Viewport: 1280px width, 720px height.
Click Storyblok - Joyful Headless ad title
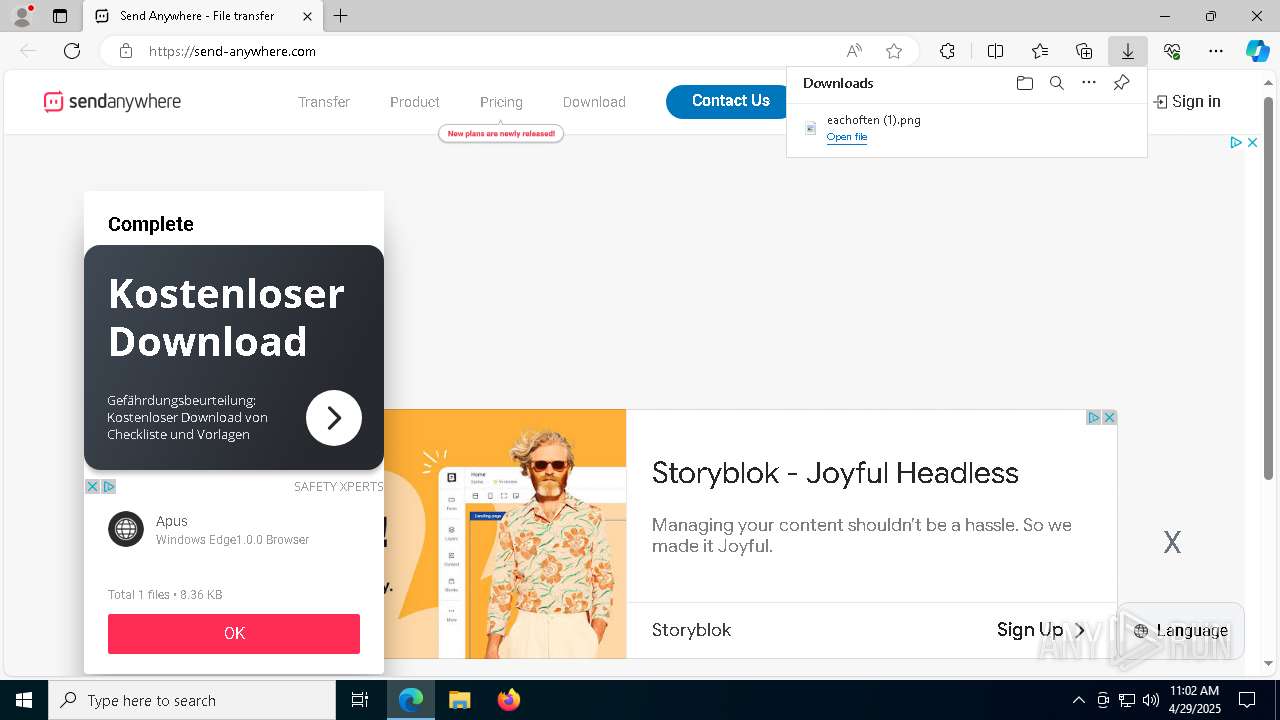835,473
